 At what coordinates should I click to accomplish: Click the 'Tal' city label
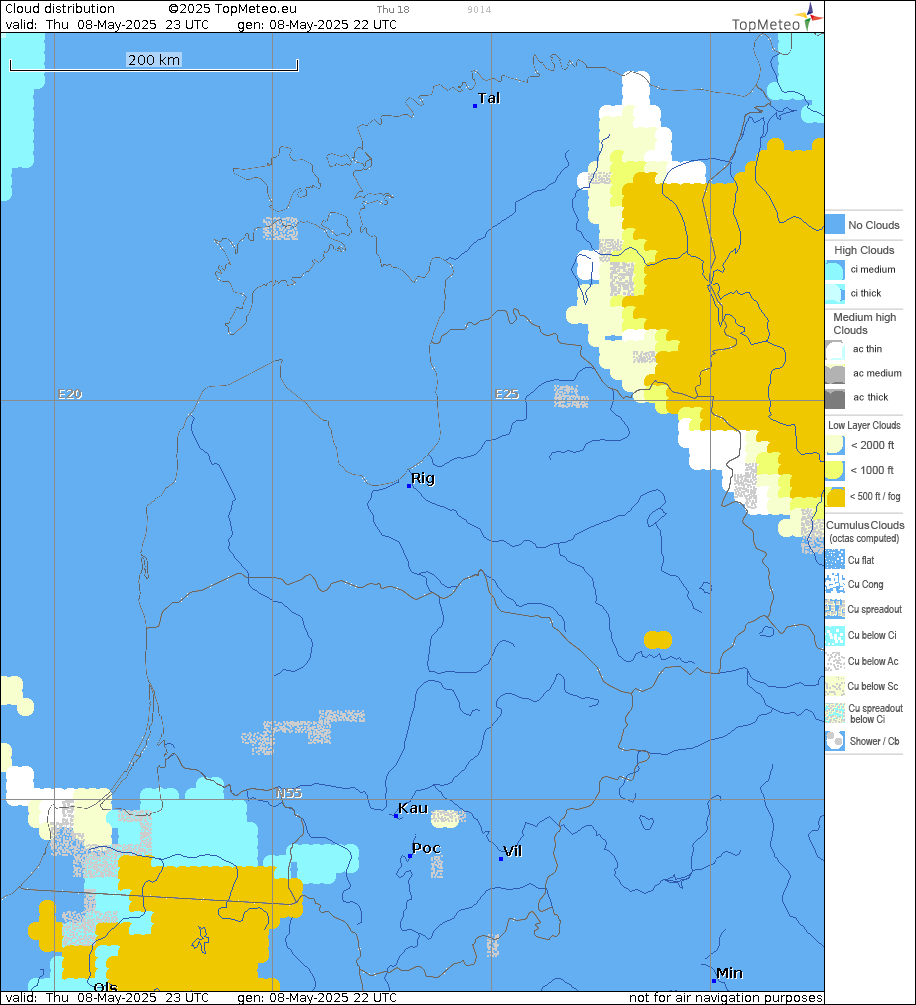pyautogui.click(x=489, y=98)
